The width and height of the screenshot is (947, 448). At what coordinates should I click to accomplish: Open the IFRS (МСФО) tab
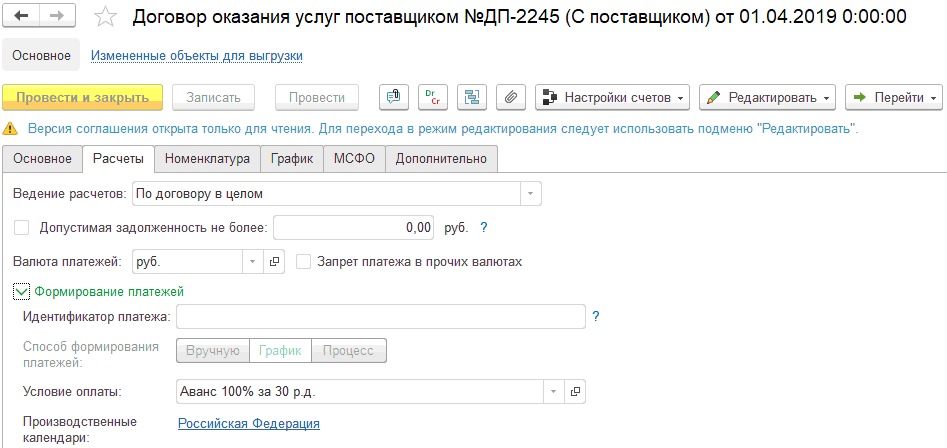pyautogui.click(x=353, y=158)
